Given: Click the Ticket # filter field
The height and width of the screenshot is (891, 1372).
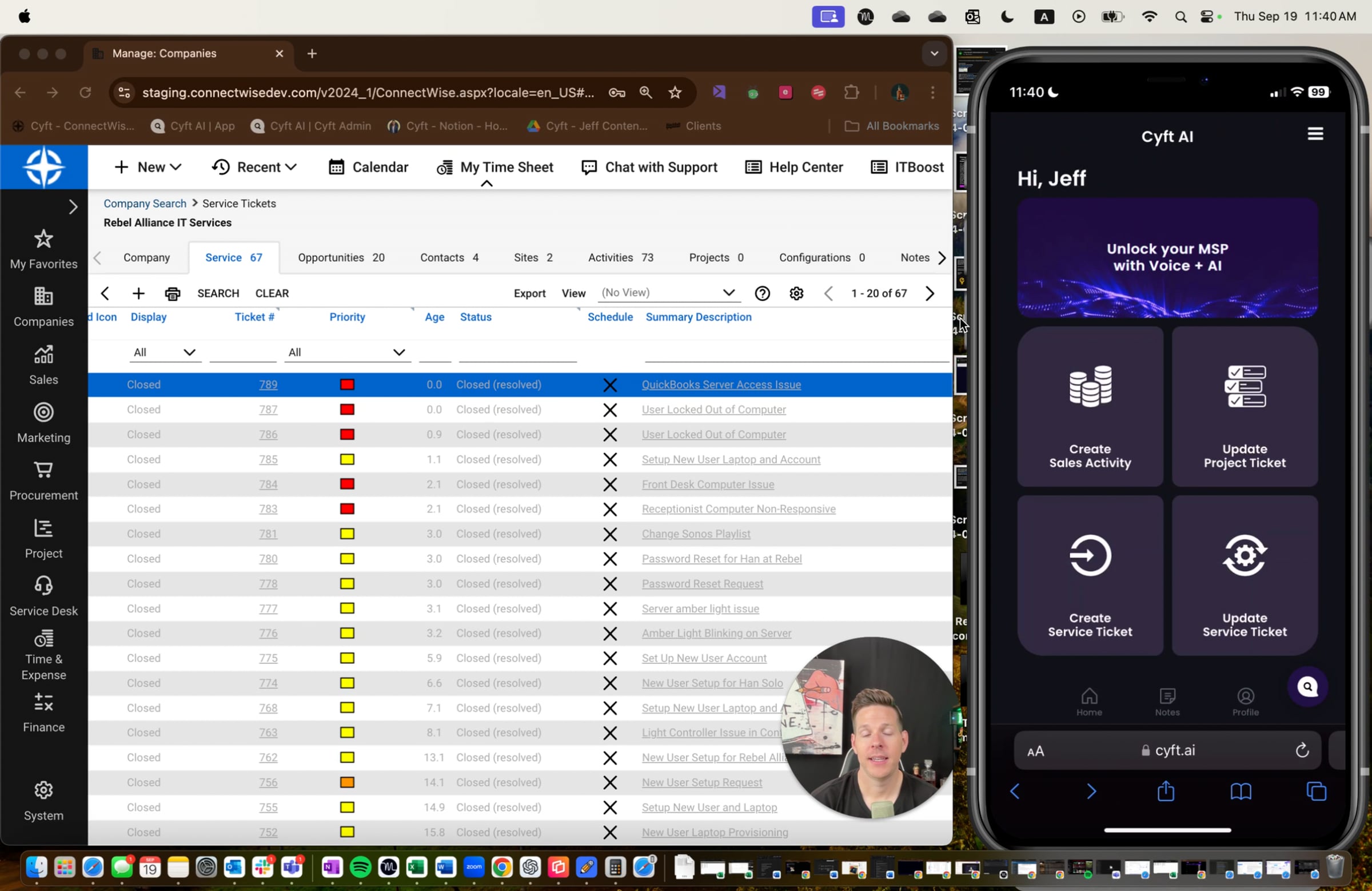Looking at the screenshot, I should (243, 352).
